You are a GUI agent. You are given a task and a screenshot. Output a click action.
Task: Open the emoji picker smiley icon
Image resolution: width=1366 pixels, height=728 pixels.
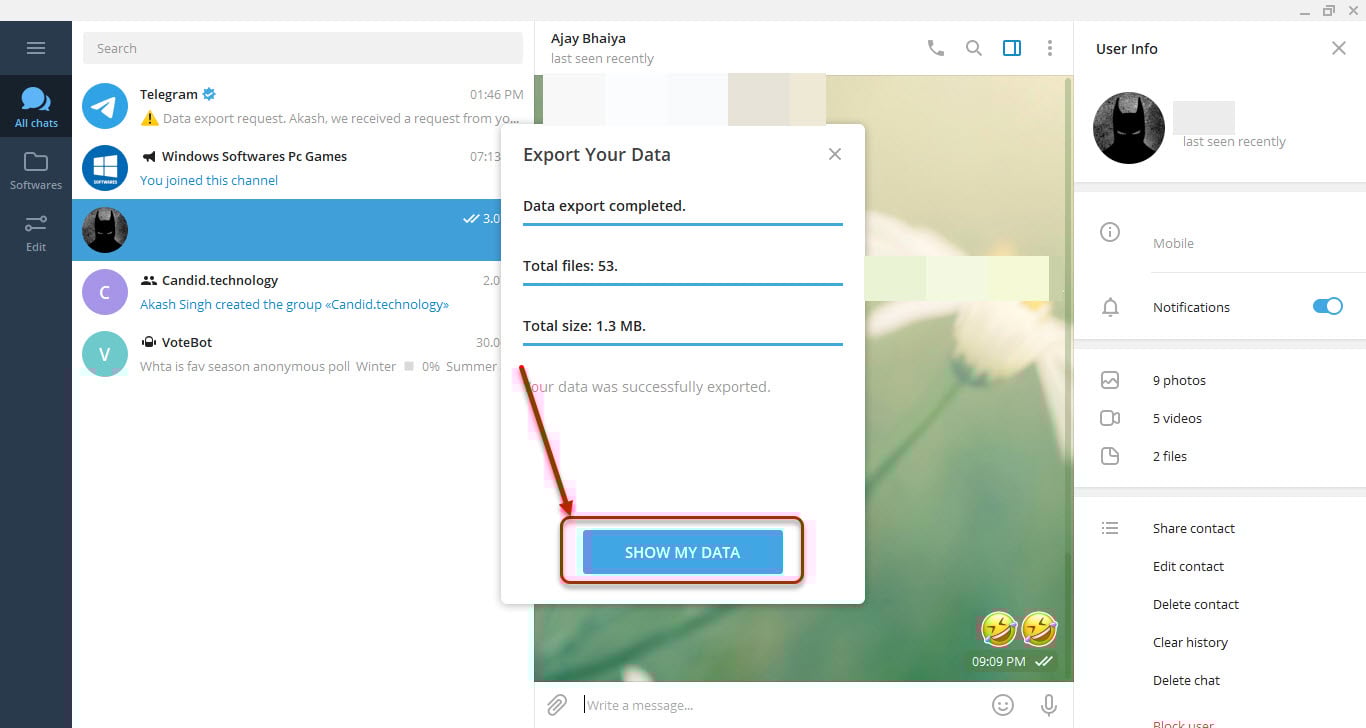pos(1003,705)
